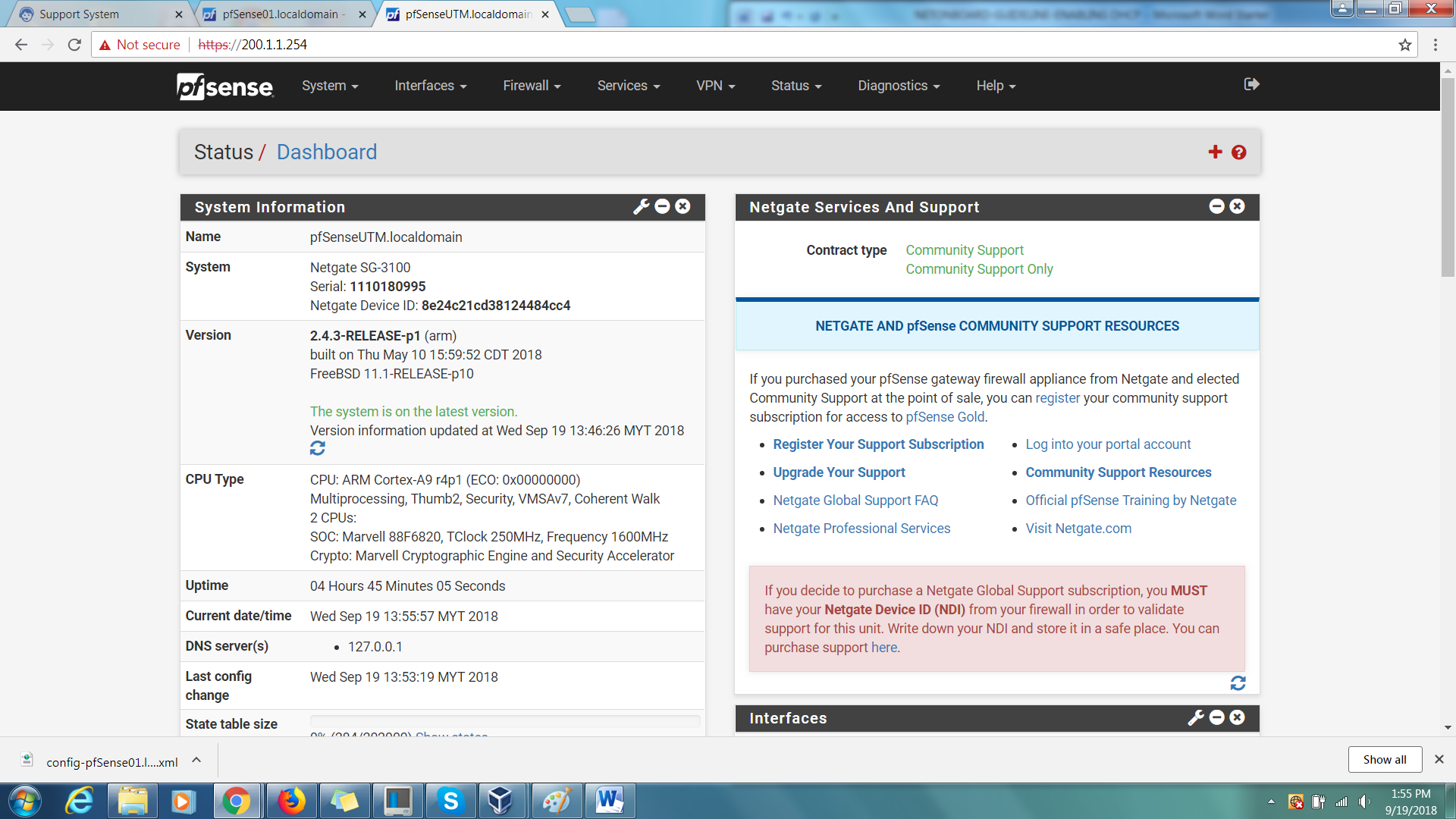Click the register link in paragraph
Screen dimensions: 1456x819
(x=1057, y=398)
